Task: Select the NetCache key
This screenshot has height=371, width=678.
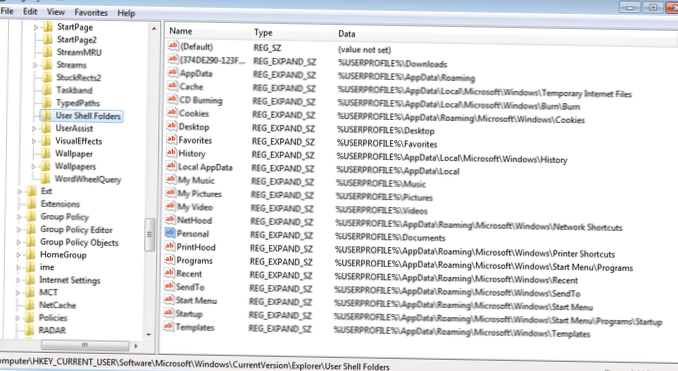Action: [58, 305]
